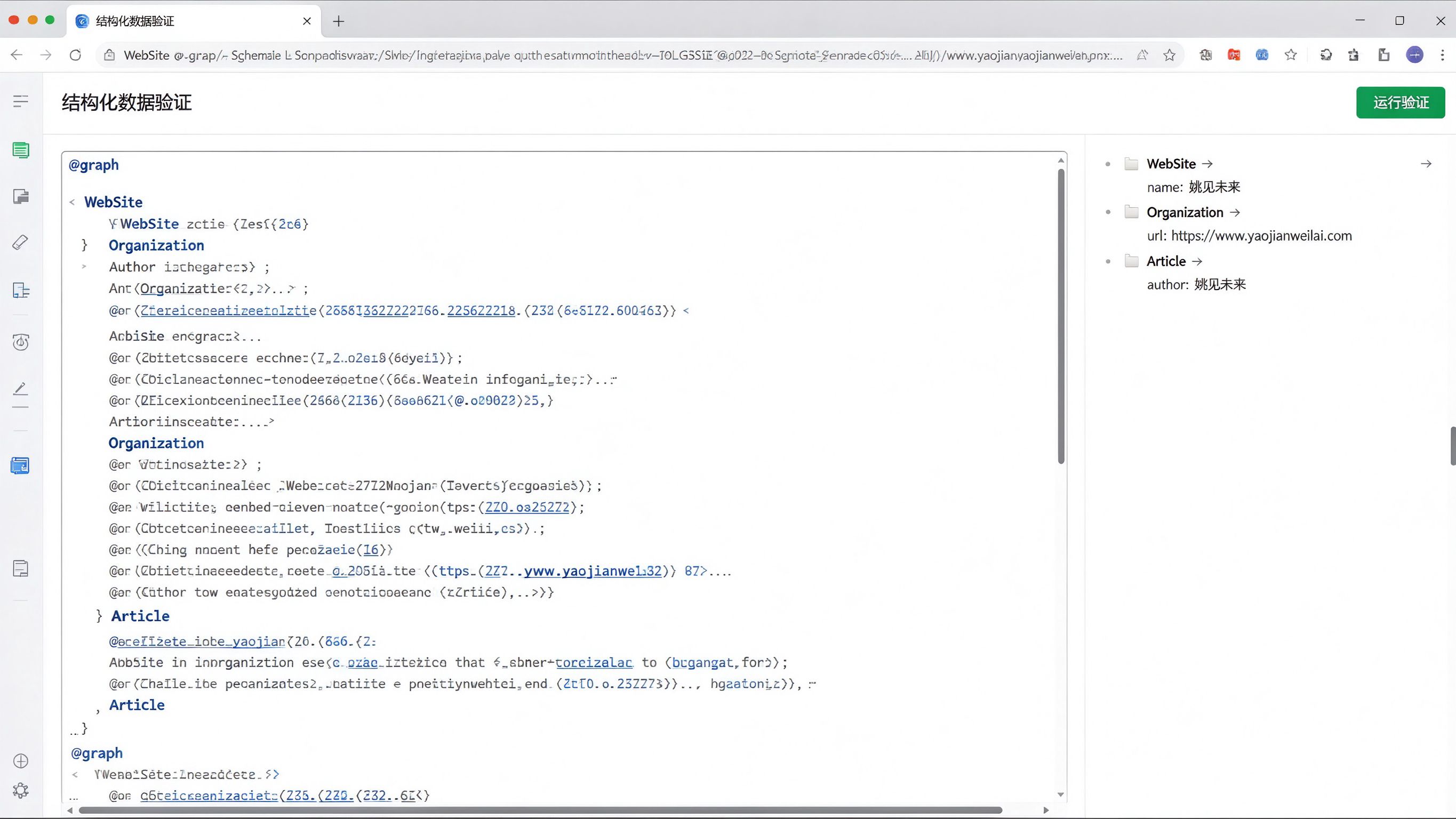This screenshot has height=819, width=1456.
Task: Collapse the WebSite node in code tree
Action: tap(73, 202)
